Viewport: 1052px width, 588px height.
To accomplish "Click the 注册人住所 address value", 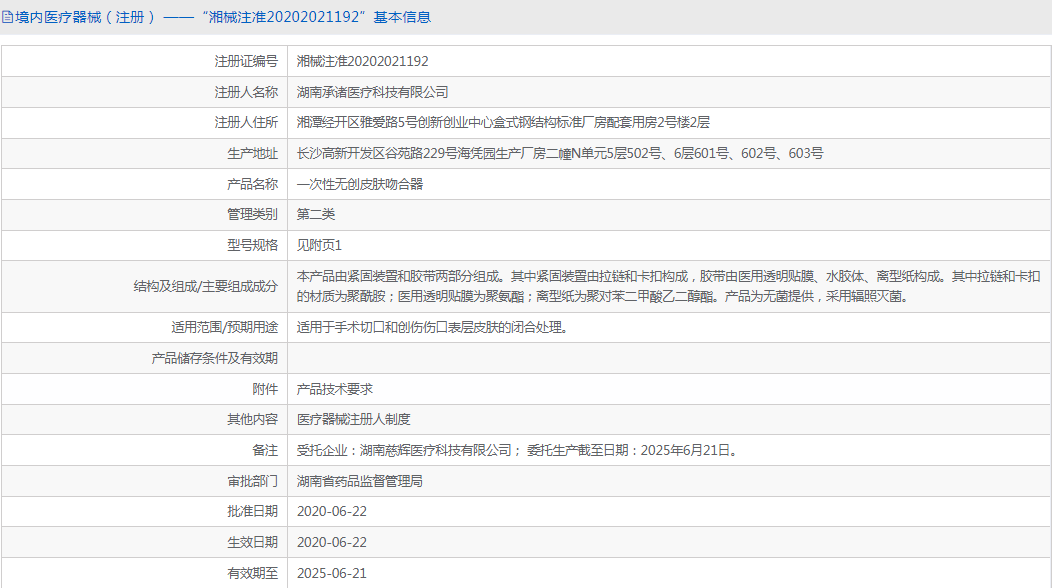I will pos(503,122).
